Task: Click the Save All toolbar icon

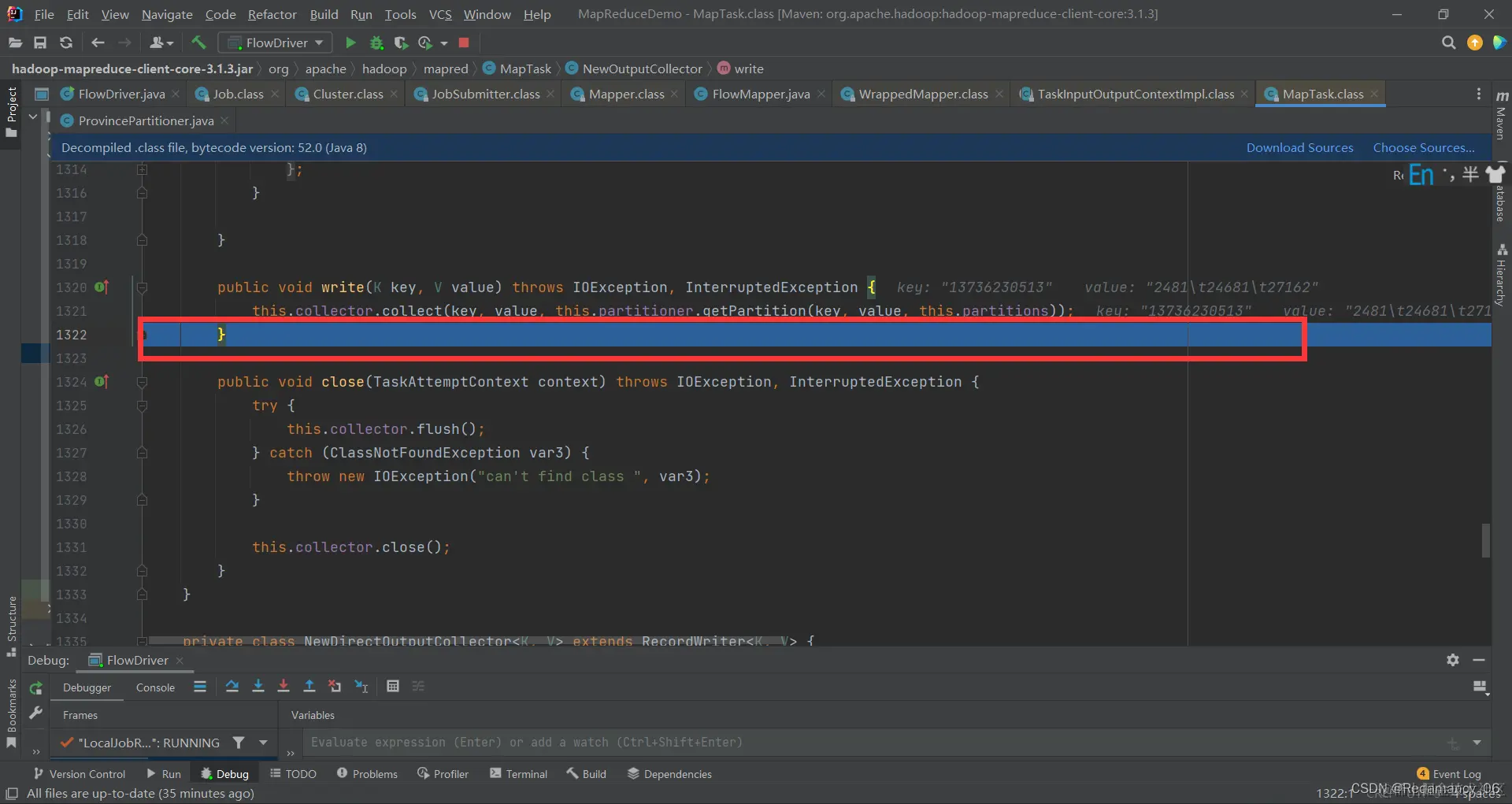Action: pos(40,43)
